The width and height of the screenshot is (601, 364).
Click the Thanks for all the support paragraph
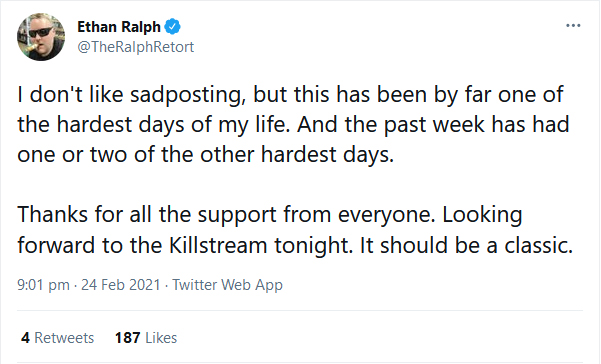click(295, 230)
